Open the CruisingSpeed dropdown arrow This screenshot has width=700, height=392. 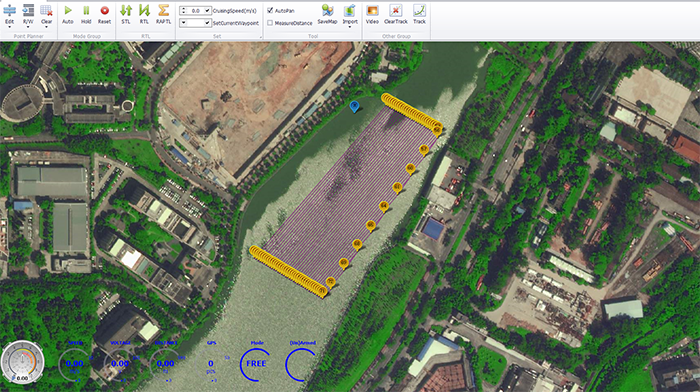pyautogui.click(x=207, y=10)
